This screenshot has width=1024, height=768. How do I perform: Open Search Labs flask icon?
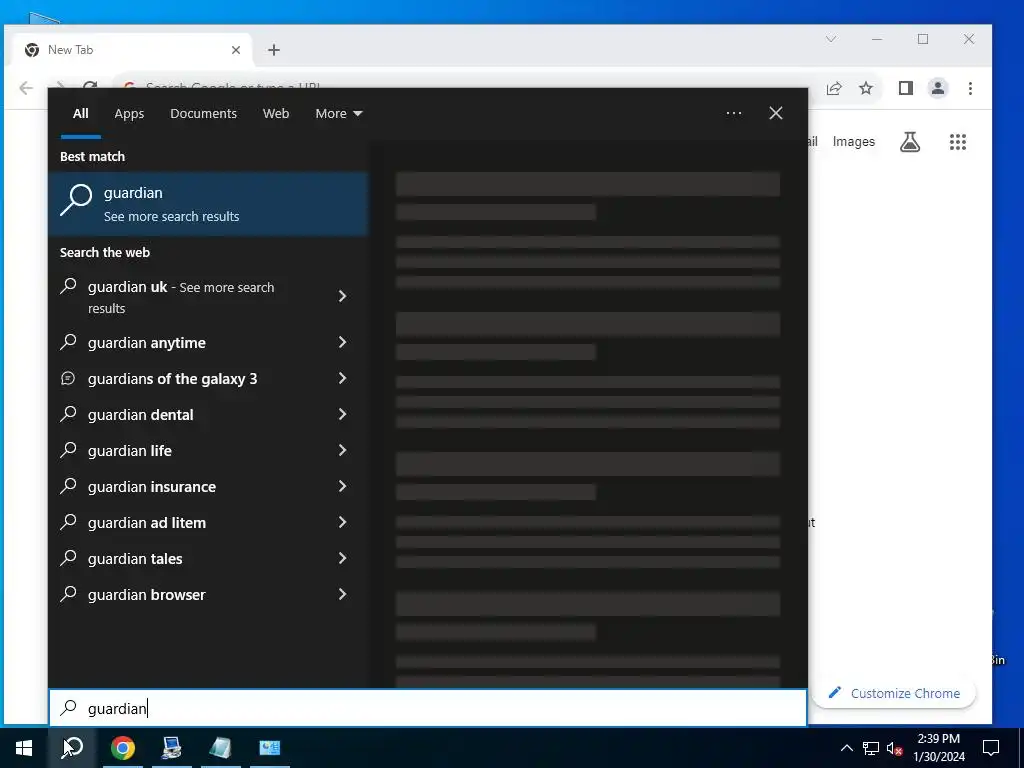pos(910,142)
